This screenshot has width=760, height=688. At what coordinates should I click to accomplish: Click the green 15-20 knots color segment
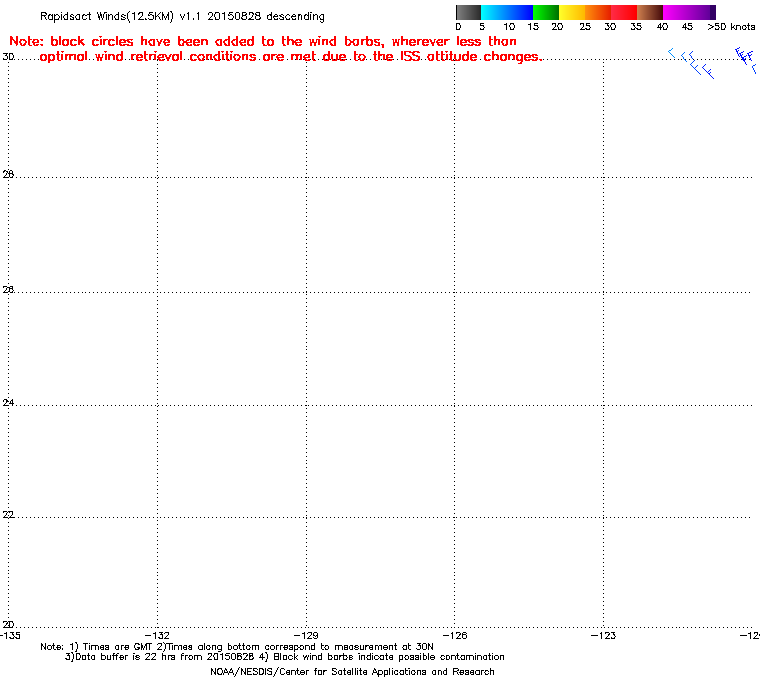[x=546, y=12]
